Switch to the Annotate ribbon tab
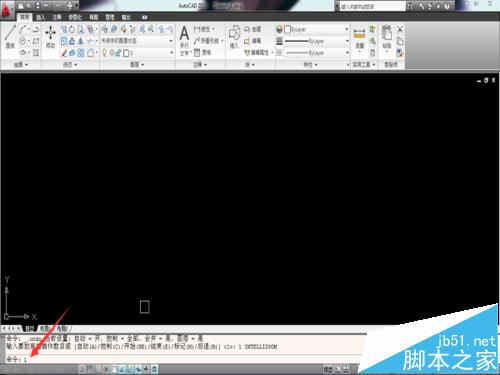Screen dimensions: 500x375 click(57, 17)
